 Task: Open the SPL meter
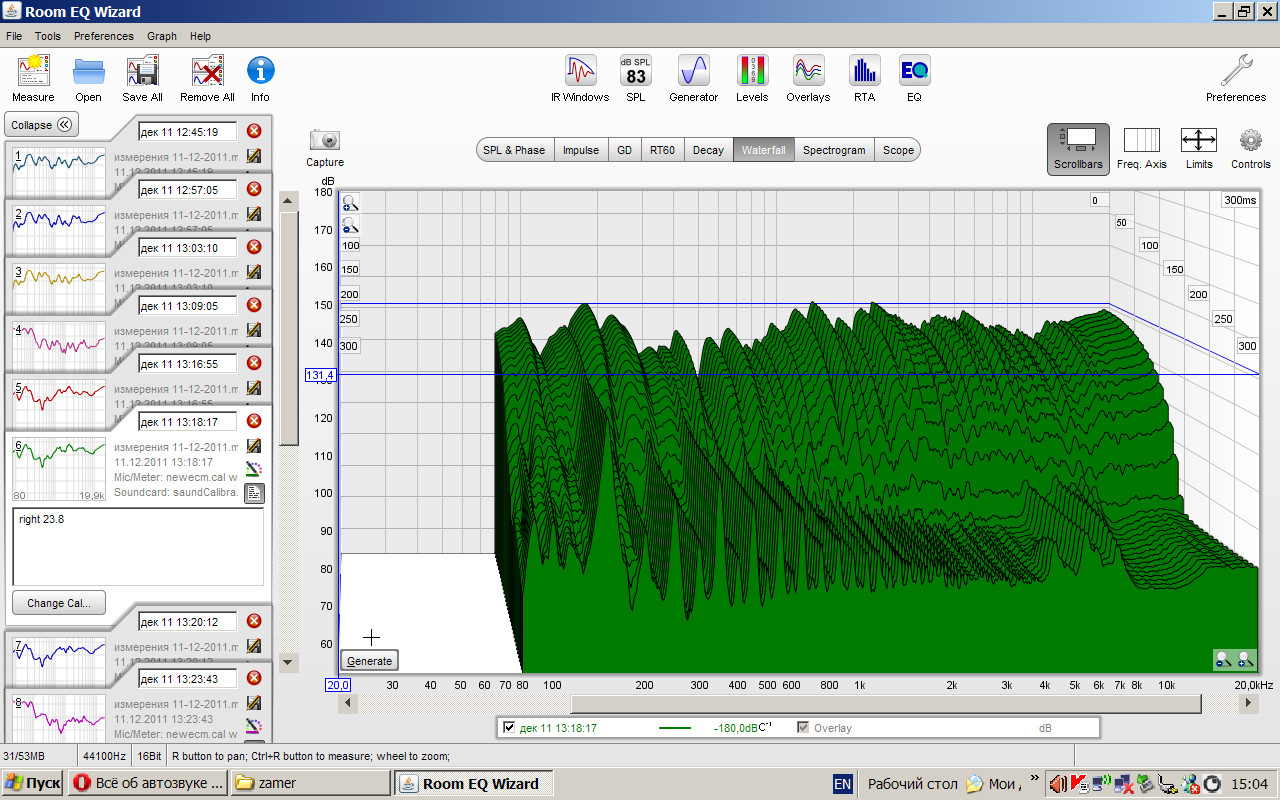click(636, 72)
